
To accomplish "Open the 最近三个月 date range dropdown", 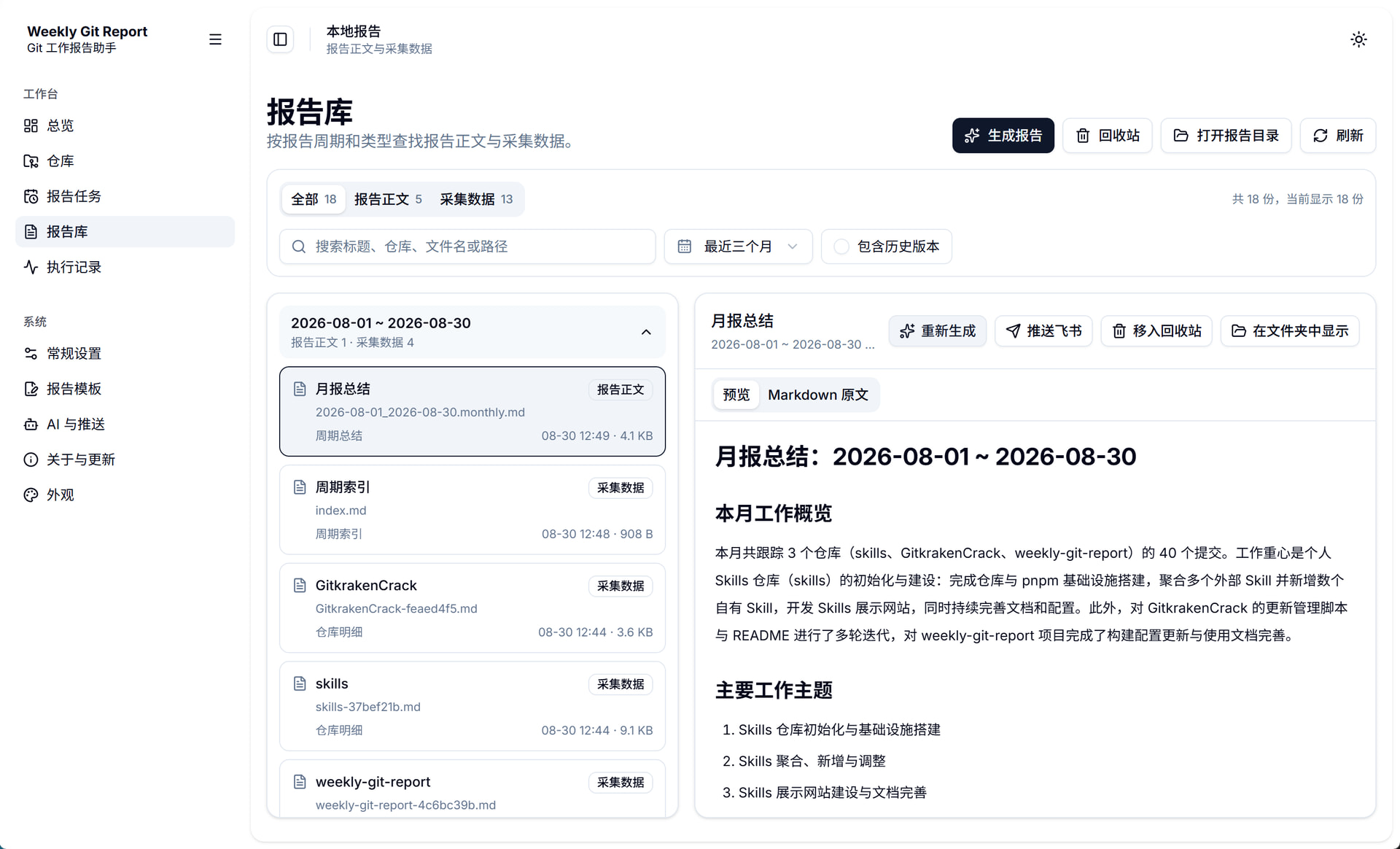I will (x=738, y=247).
